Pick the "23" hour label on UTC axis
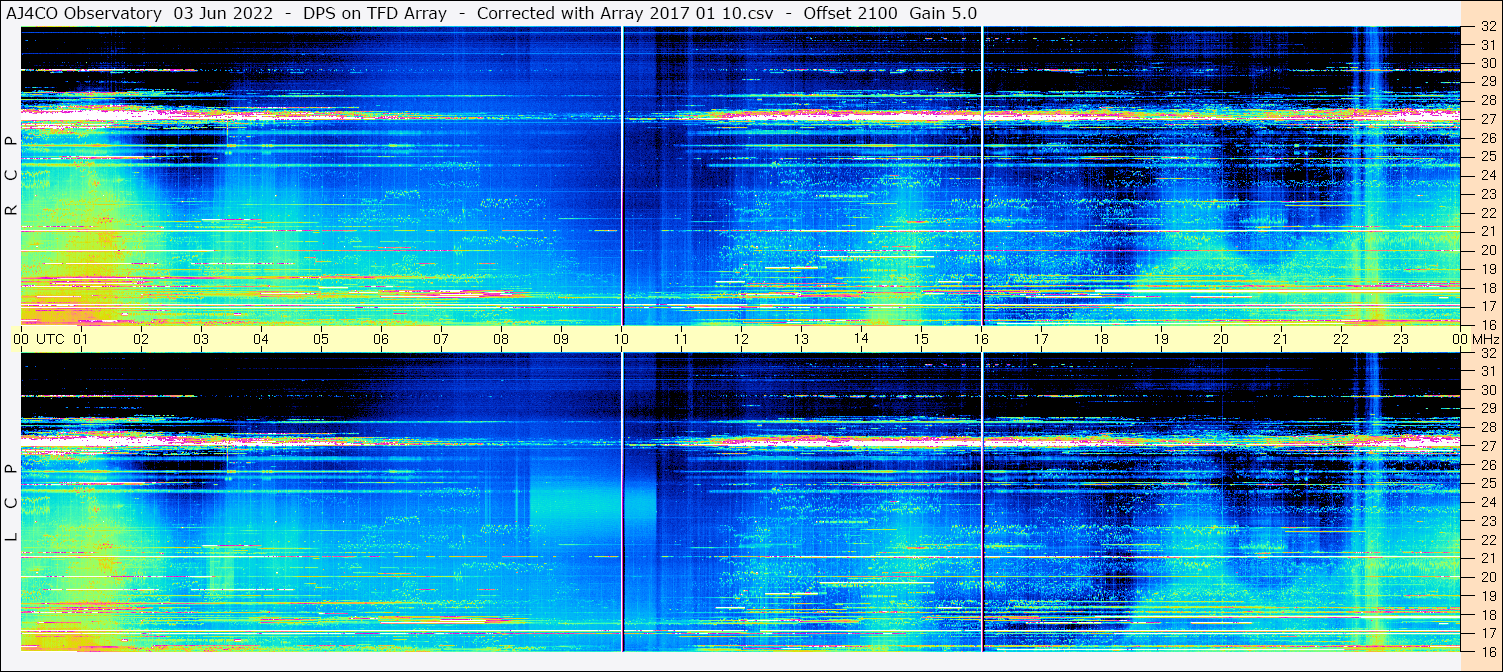The width and height of the screenshot is (1503, 672). pyautogui.click(x=1401, y=339)
